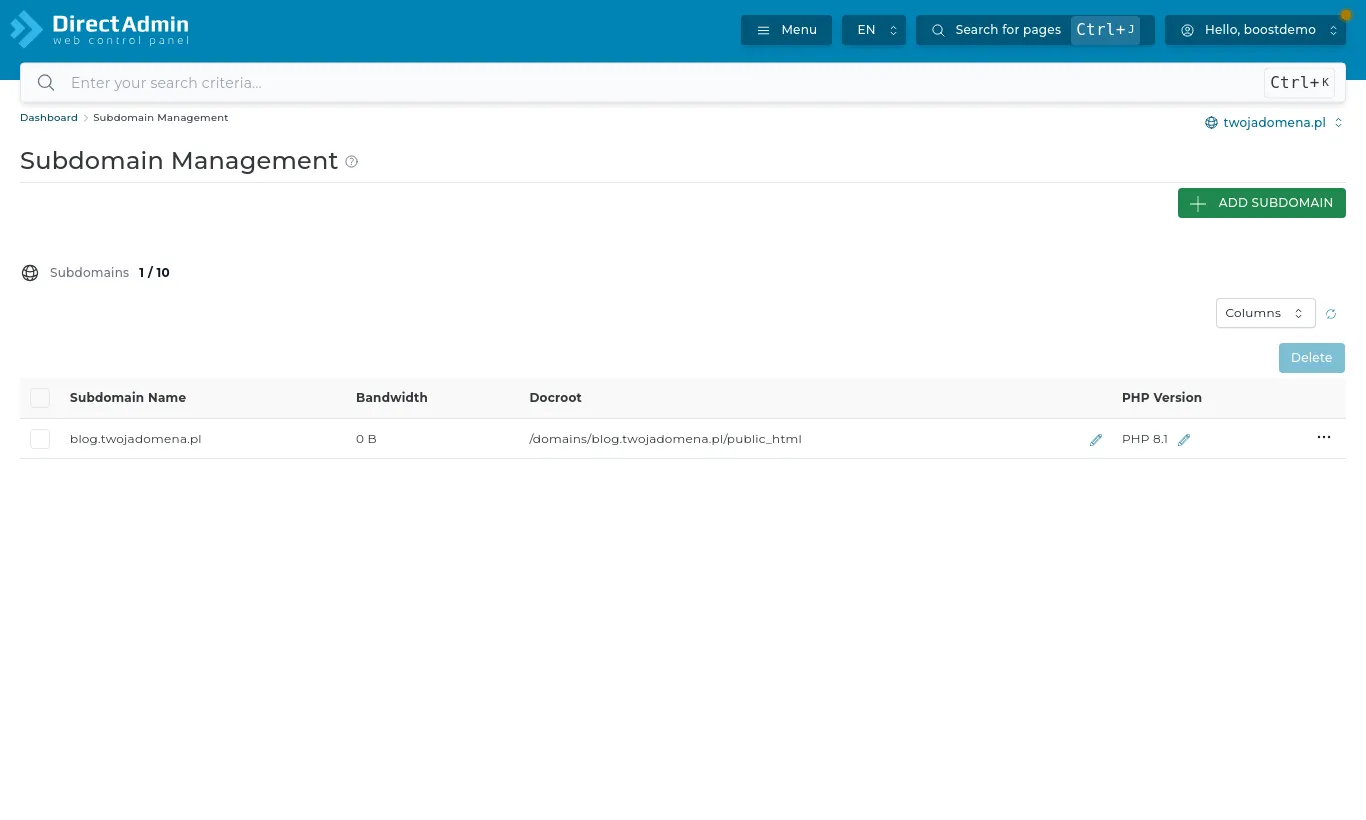Click the Delete button
This screenshot has width=1366, height=820.
click(1312, 358)
